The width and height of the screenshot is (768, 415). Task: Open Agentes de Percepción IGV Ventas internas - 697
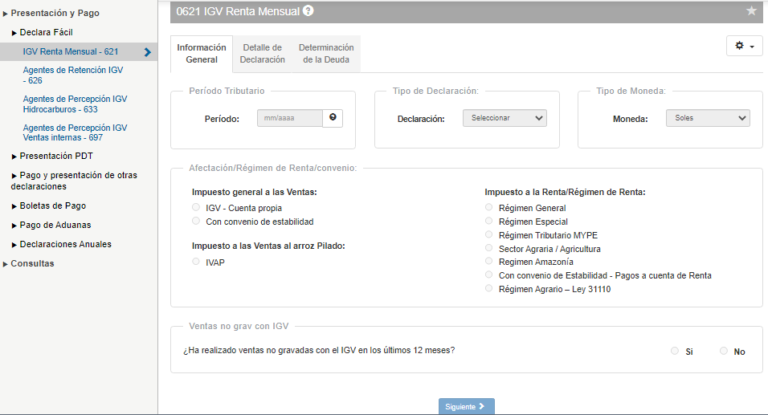pyautogui.click(x=74, y=133)
